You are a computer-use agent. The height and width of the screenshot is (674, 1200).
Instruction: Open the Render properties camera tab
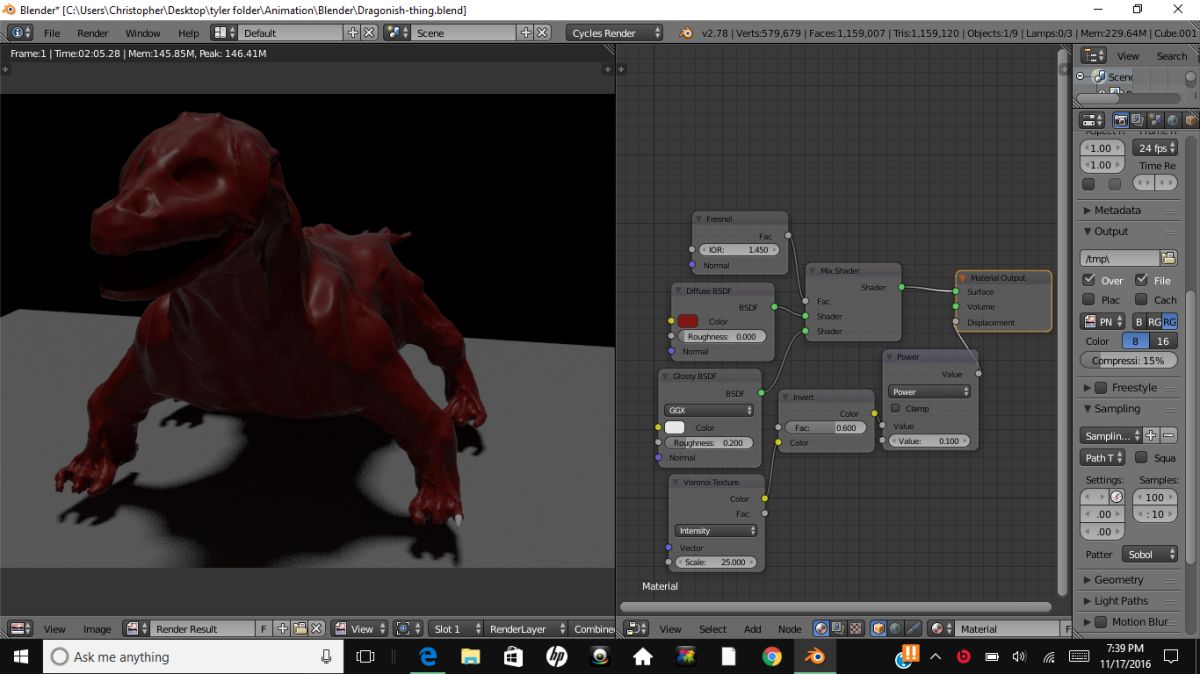tap(1119, 120)
